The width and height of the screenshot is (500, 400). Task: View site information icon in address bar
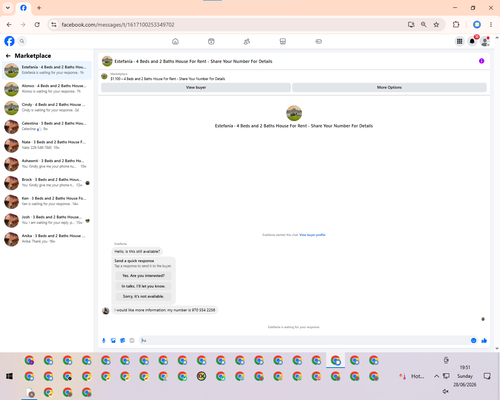click(x=54, y=25)
